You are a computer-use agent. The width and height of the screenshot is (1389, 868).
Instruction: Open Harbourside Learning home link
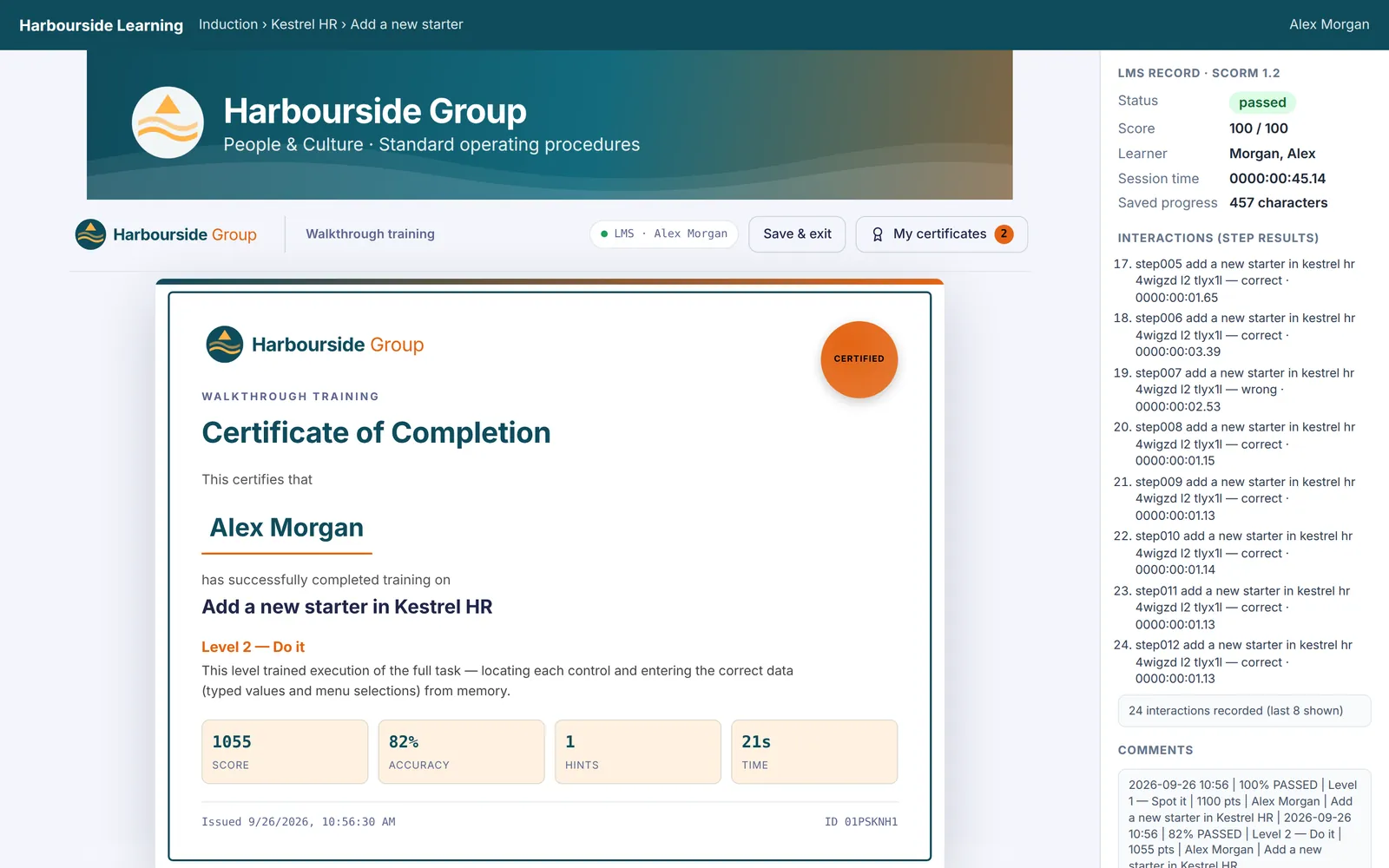101,25
